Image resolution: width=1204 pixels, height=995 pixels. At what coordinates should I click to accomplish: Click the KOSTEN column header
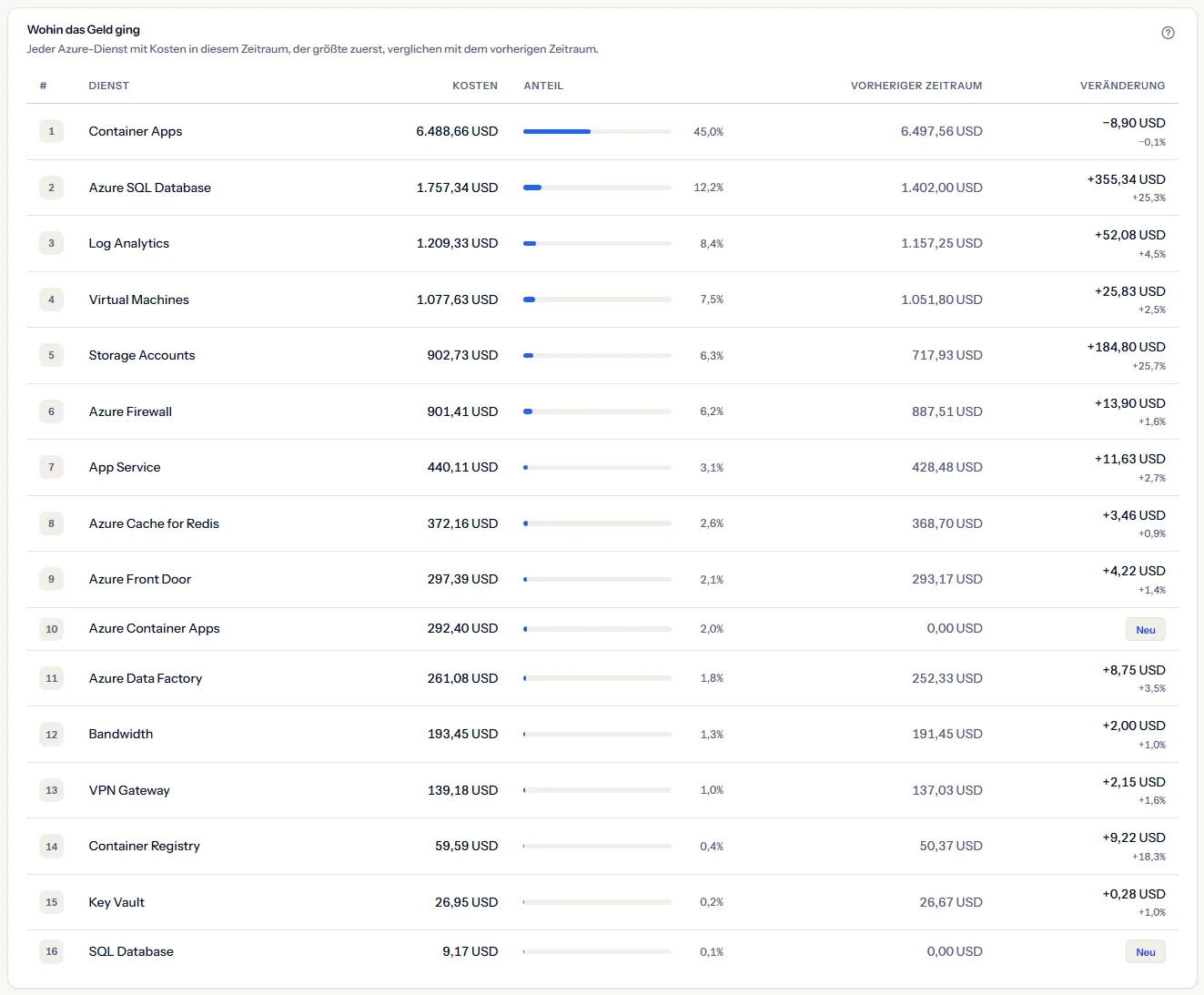[x=475, y=86]
